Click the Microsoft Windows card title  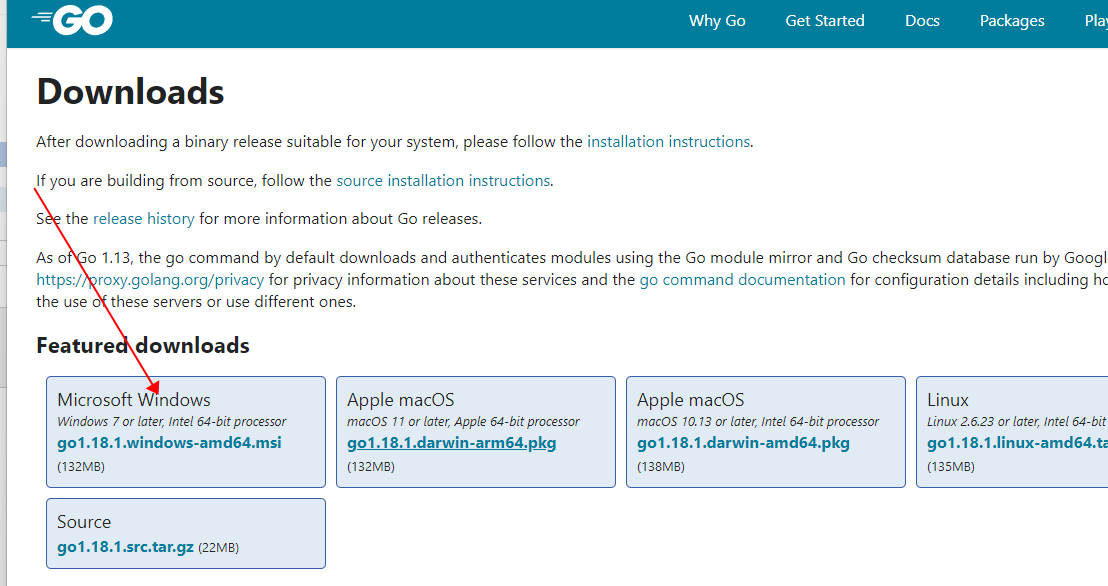[134, 400]
